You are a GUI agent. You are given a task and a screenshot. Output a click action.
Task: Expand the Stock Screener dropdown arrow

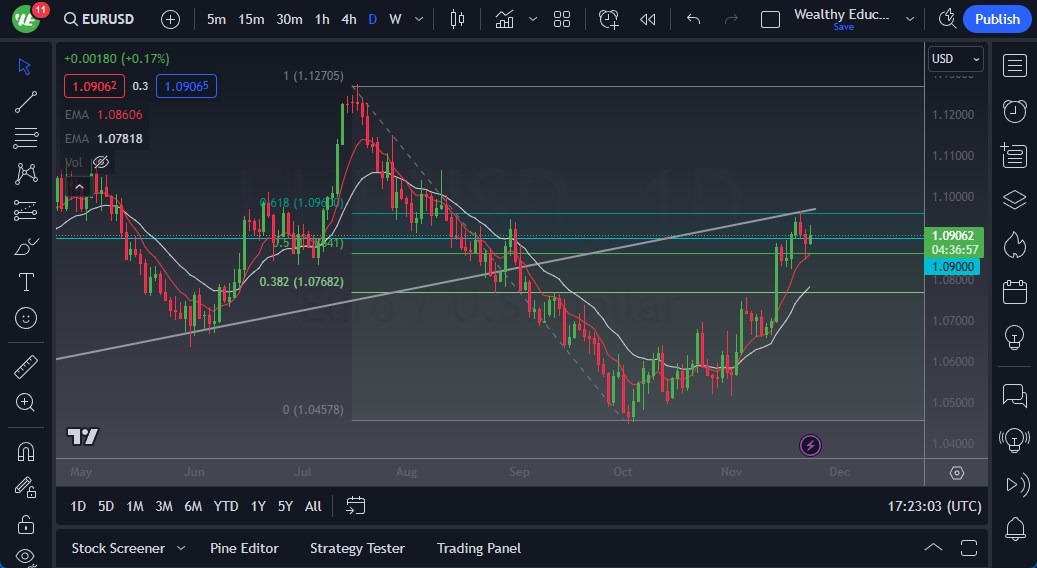click(181, 548)
